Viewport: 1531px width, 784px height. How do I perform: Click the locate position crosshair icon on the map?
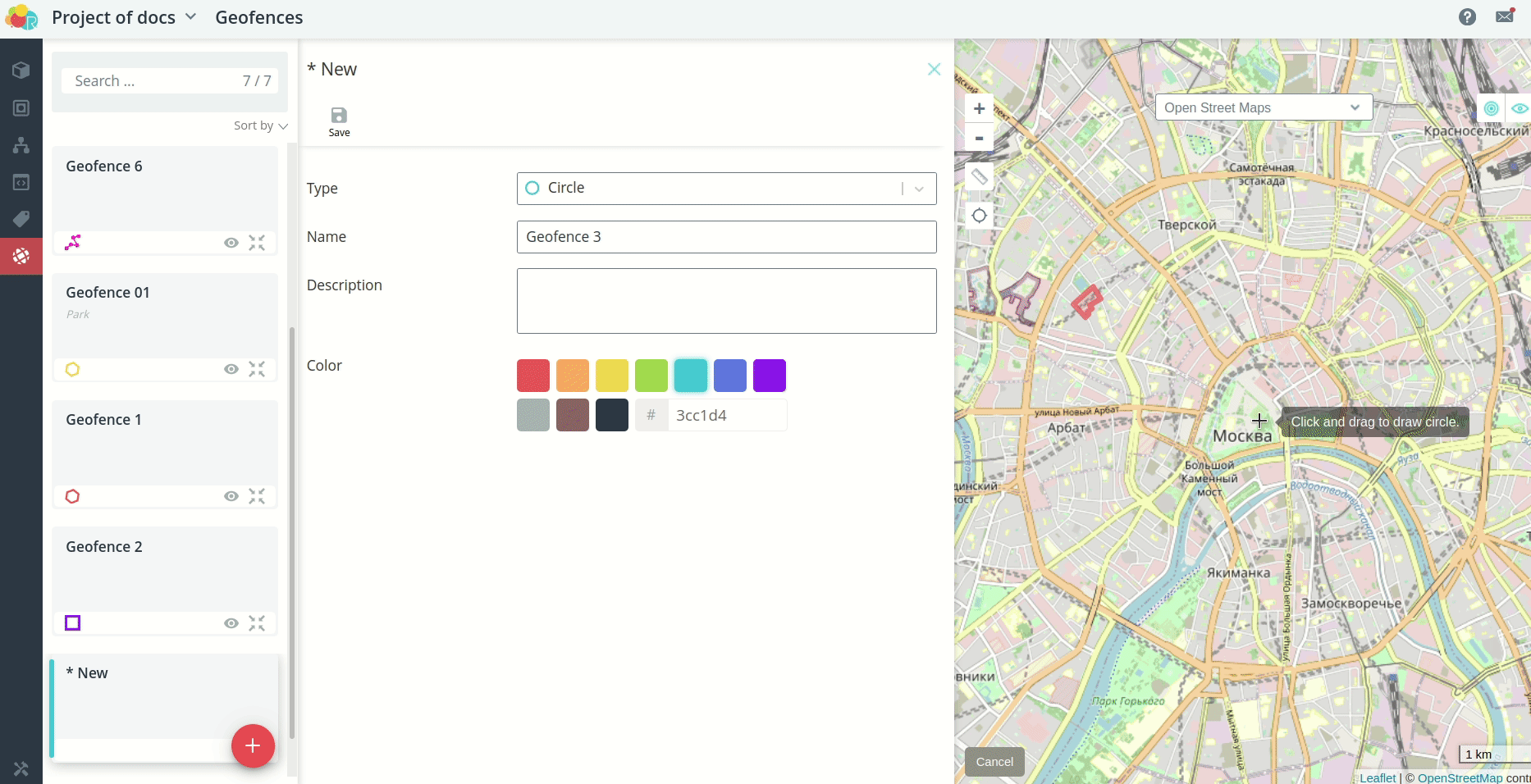pyautogui.click(x=979, y=216)
